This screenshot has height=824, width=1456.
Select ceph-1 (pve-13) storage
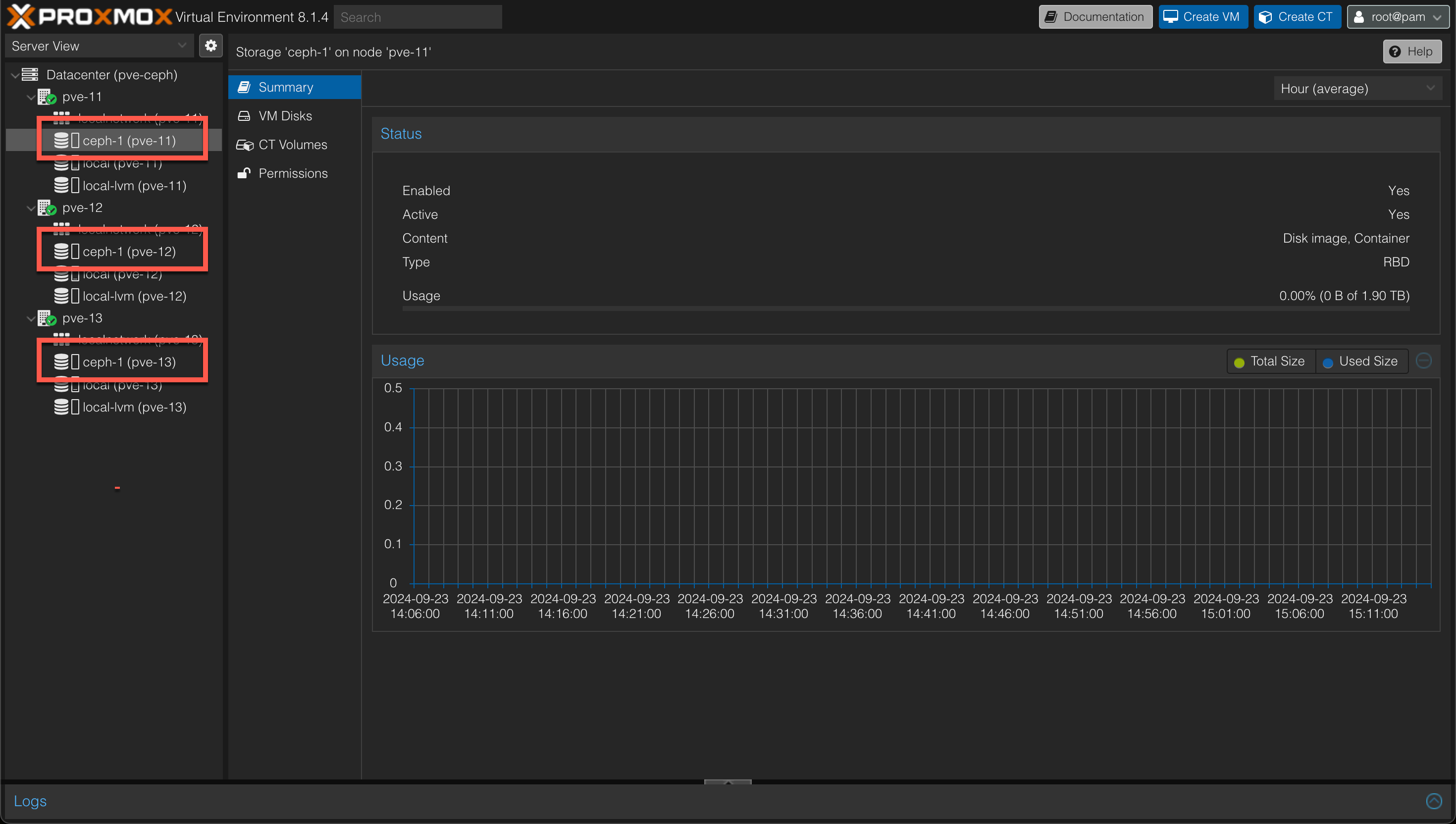tap(129, 361)
